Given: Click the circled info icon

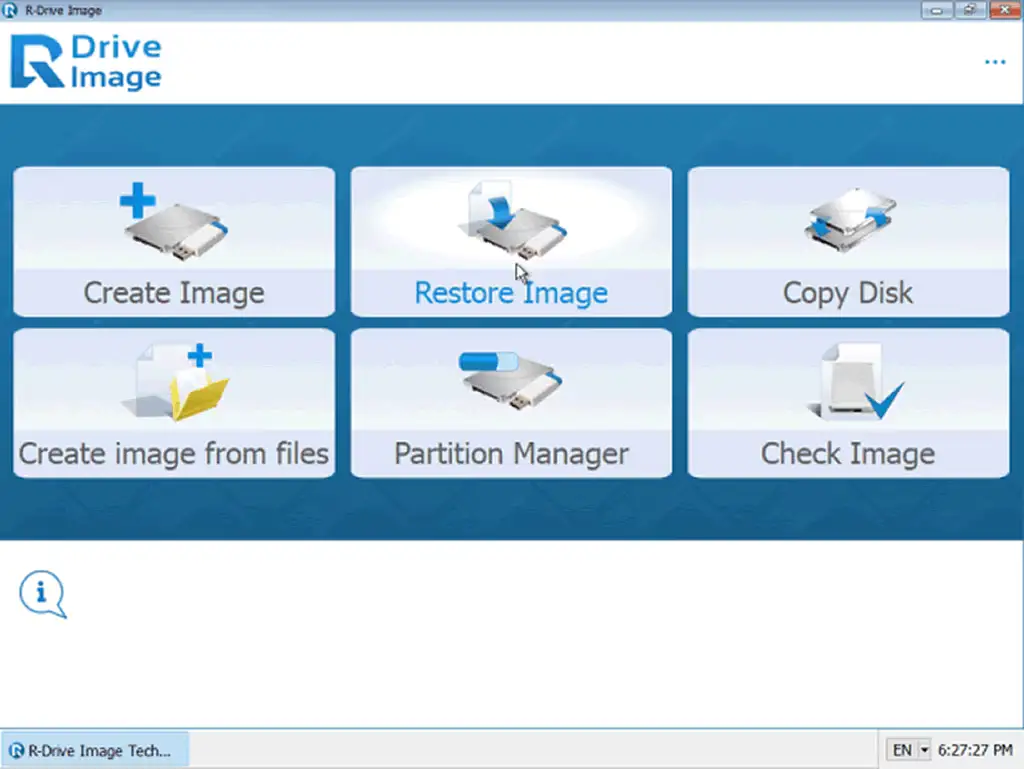Looking at the screenshot, I should [x=42, y=593].
